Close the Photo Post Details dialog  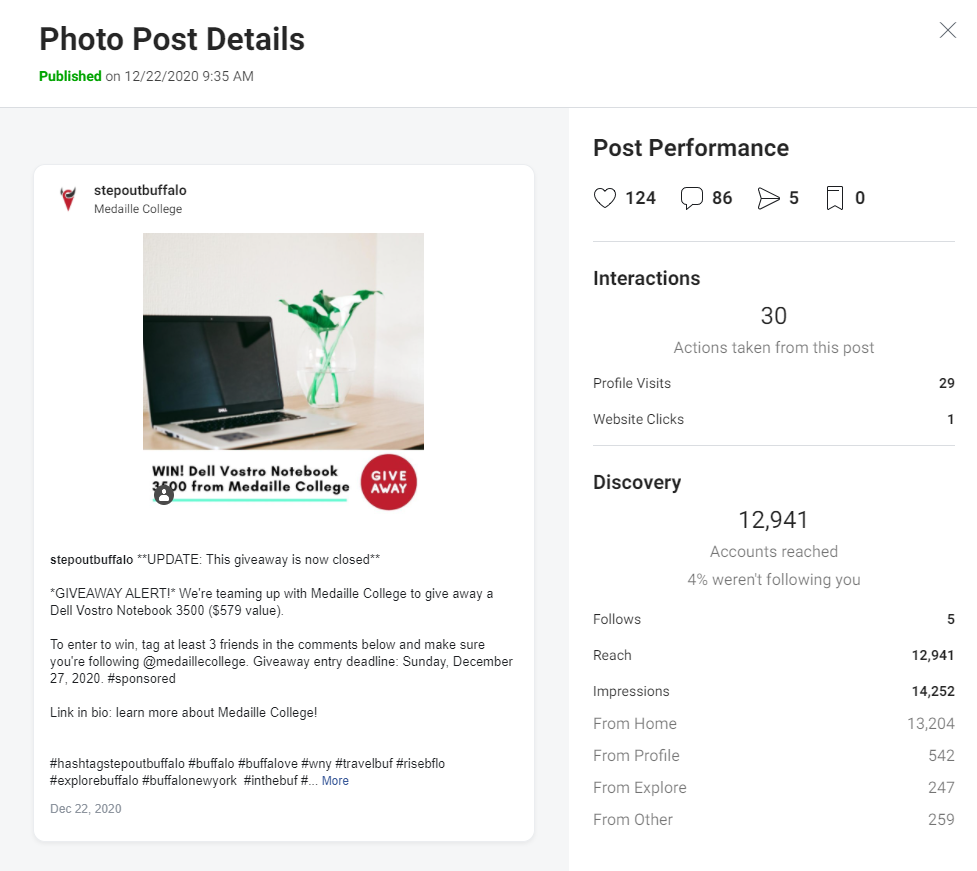[x=948, y=30]
